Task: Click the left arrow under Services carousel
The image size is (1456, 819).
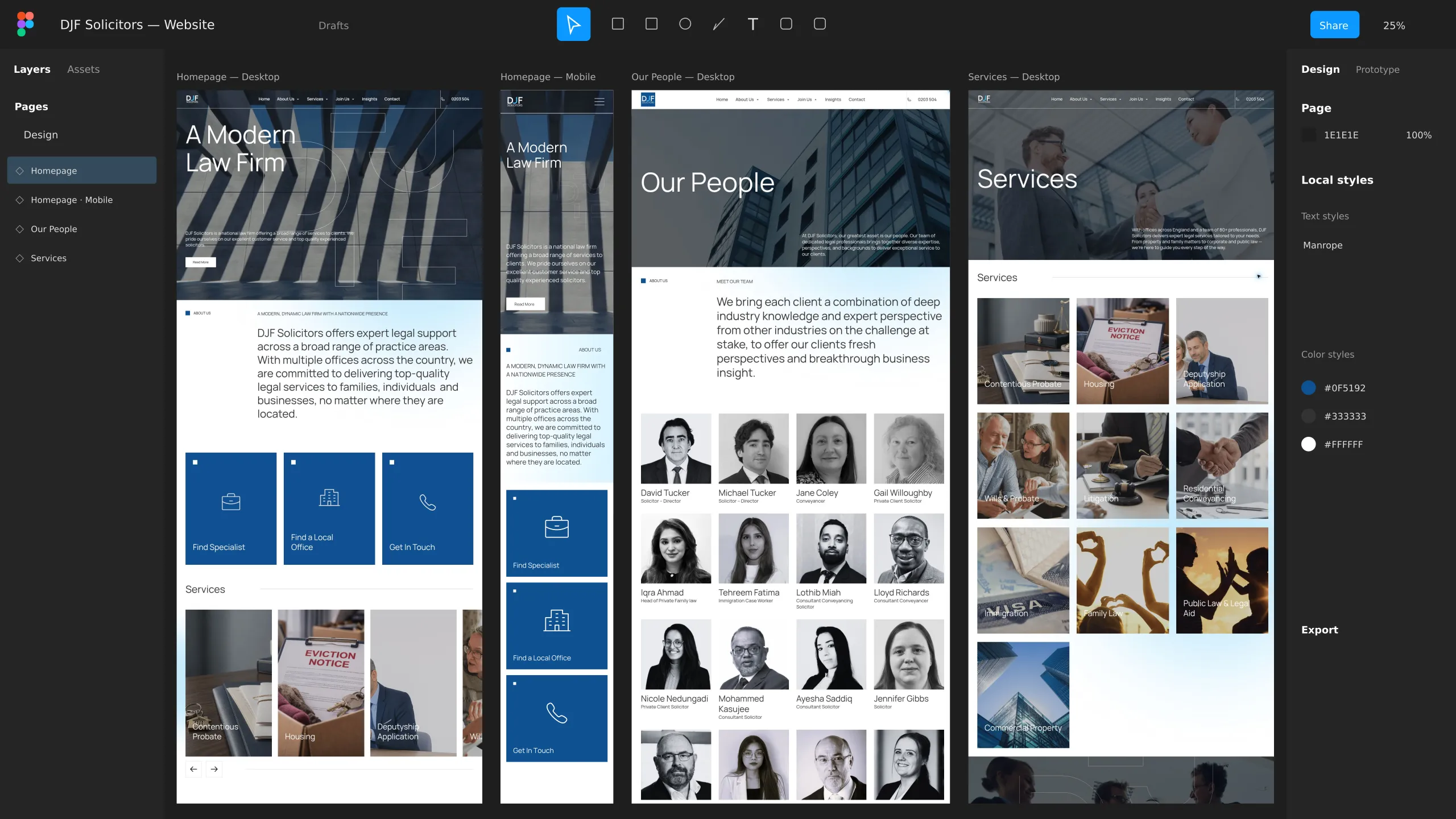Action: pyautogui.click(x=193, y=770)
